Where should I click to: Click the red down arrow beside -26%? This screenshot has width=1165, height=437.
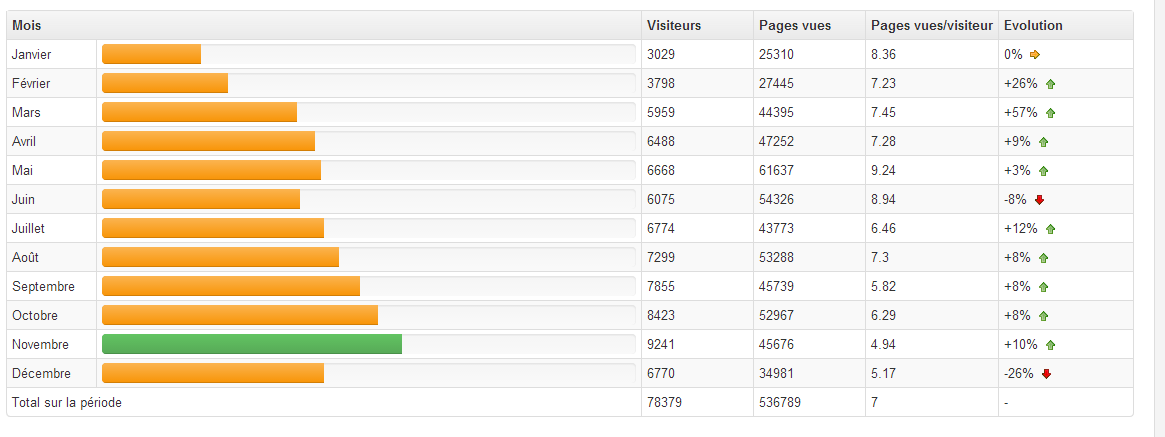[1046, 374]
